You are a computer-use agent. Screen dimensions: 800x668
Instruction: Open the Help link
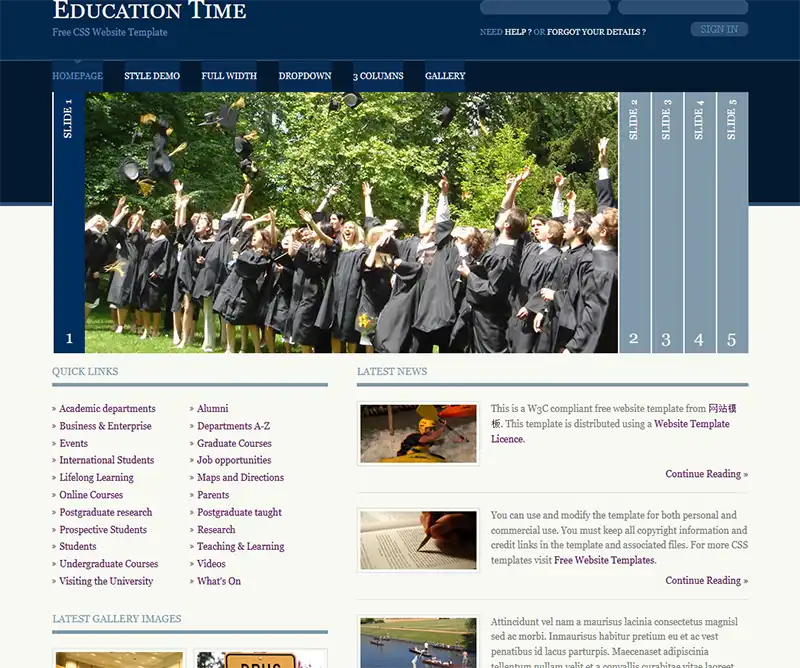(518, 32)
